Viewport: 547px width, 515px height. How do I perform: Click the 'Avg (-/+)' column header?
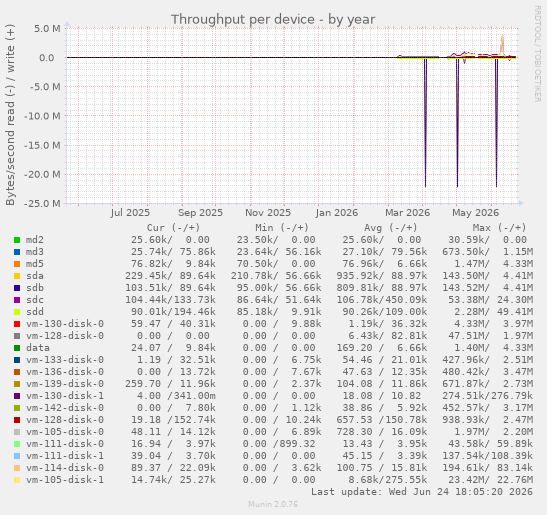(391, 228)
